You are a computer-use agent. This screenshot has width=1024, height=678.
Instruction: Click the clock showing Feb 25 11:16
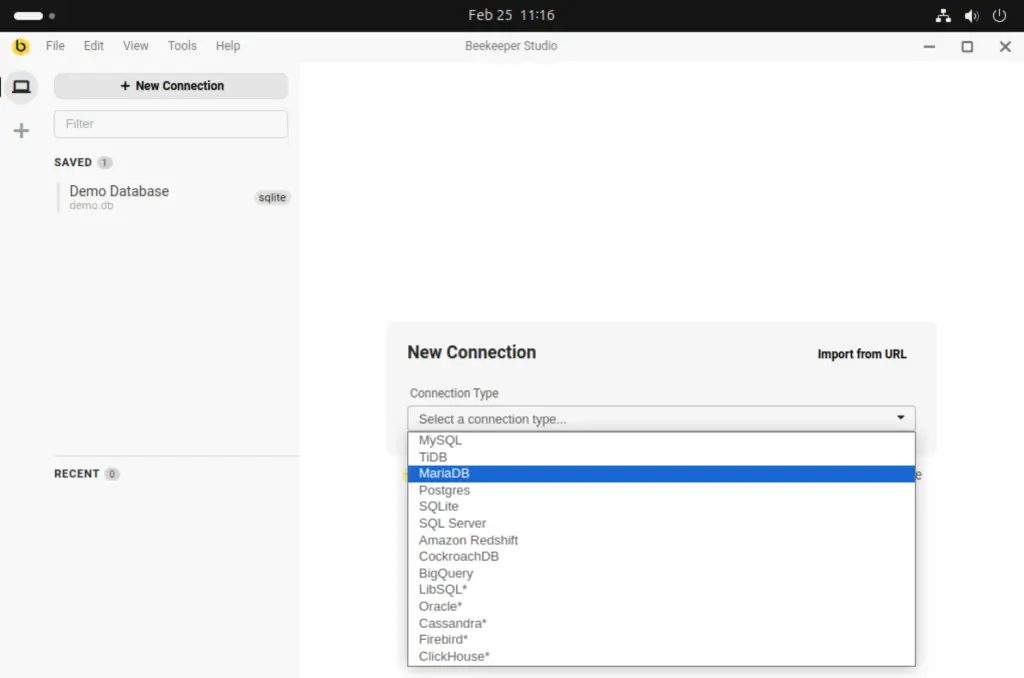(x=511, y=15)
